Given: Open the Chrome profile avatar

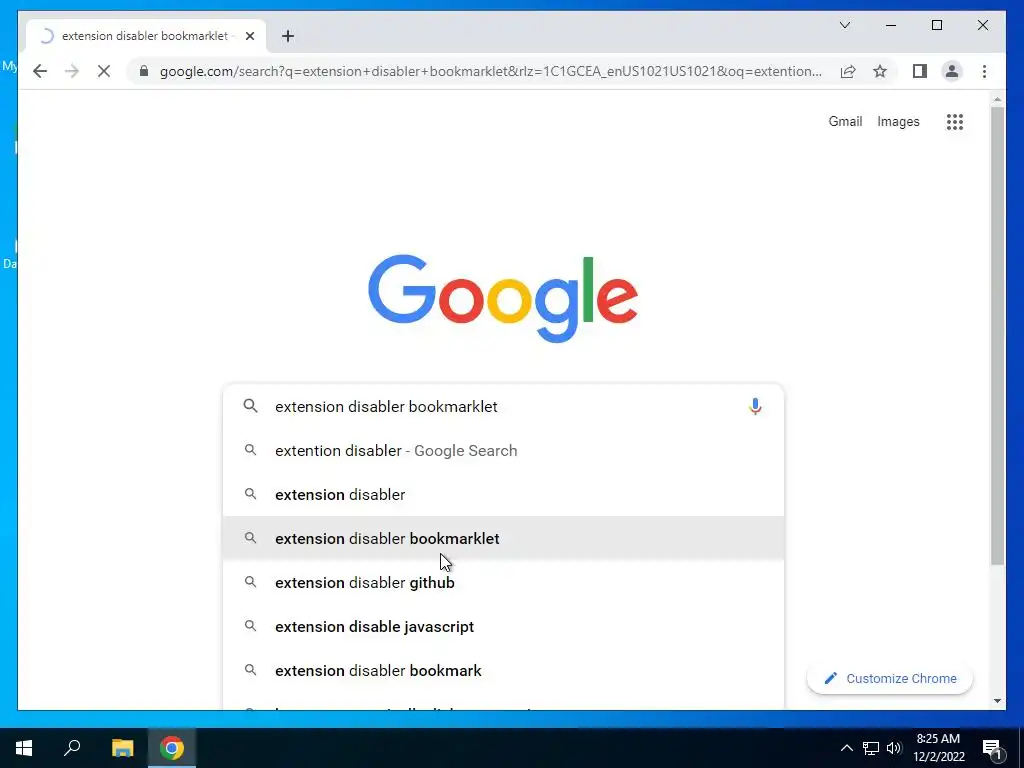Looking at the screenshot, I should [952, 71].
